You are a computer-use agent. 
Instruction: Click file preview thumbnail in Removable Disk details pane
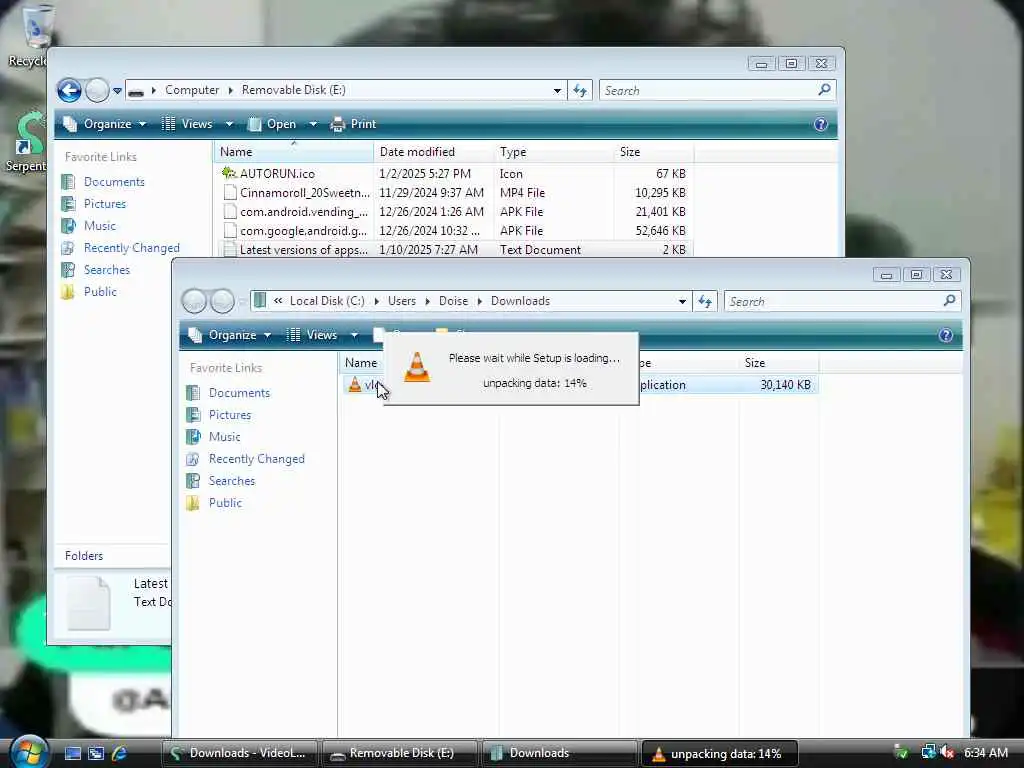[x=89, y=603]
